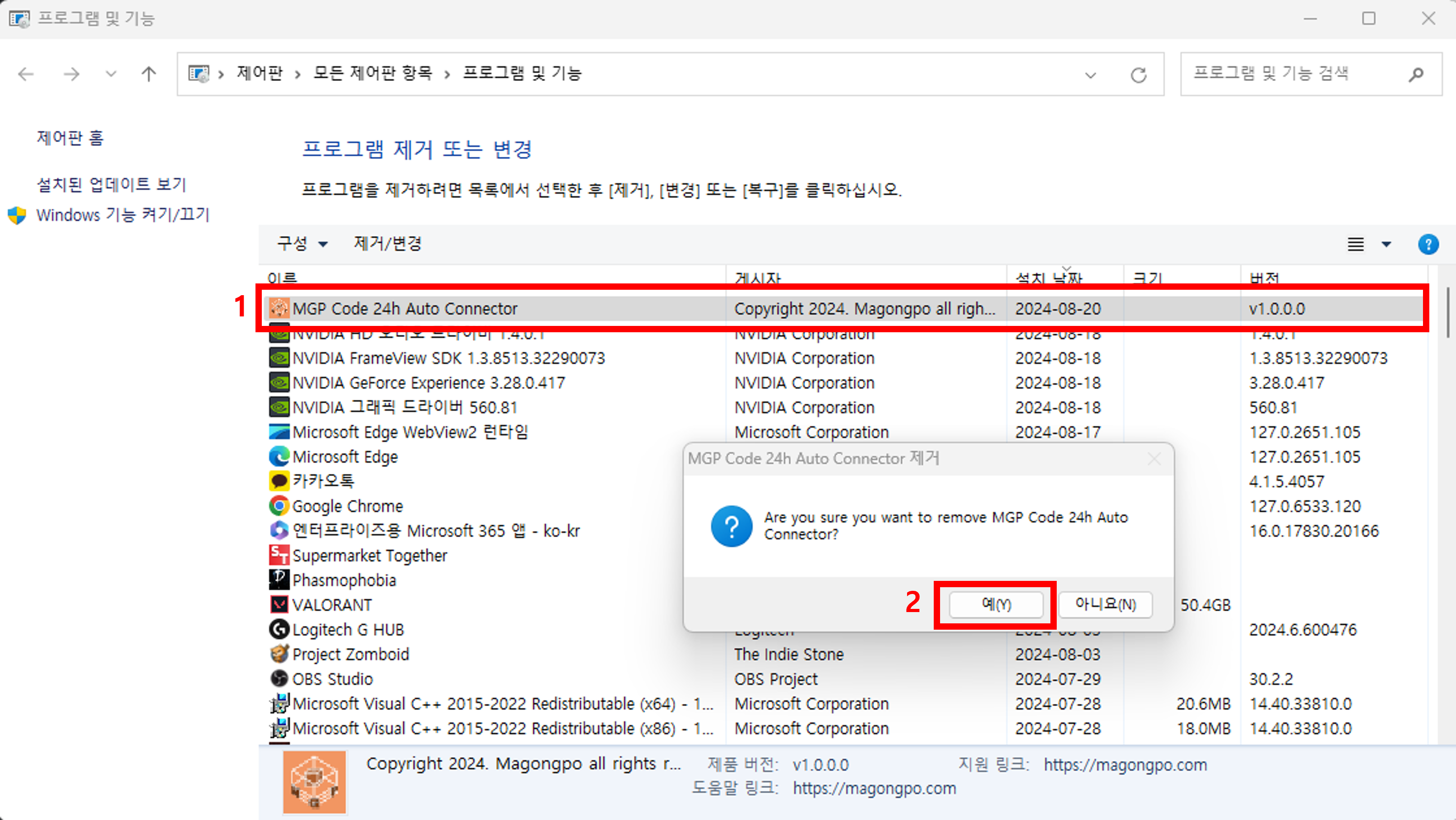Select the MGP Code 24h Auto Connector row
Image resolution: width=1456 pixels, height=820 pixels.
[843, 309]
